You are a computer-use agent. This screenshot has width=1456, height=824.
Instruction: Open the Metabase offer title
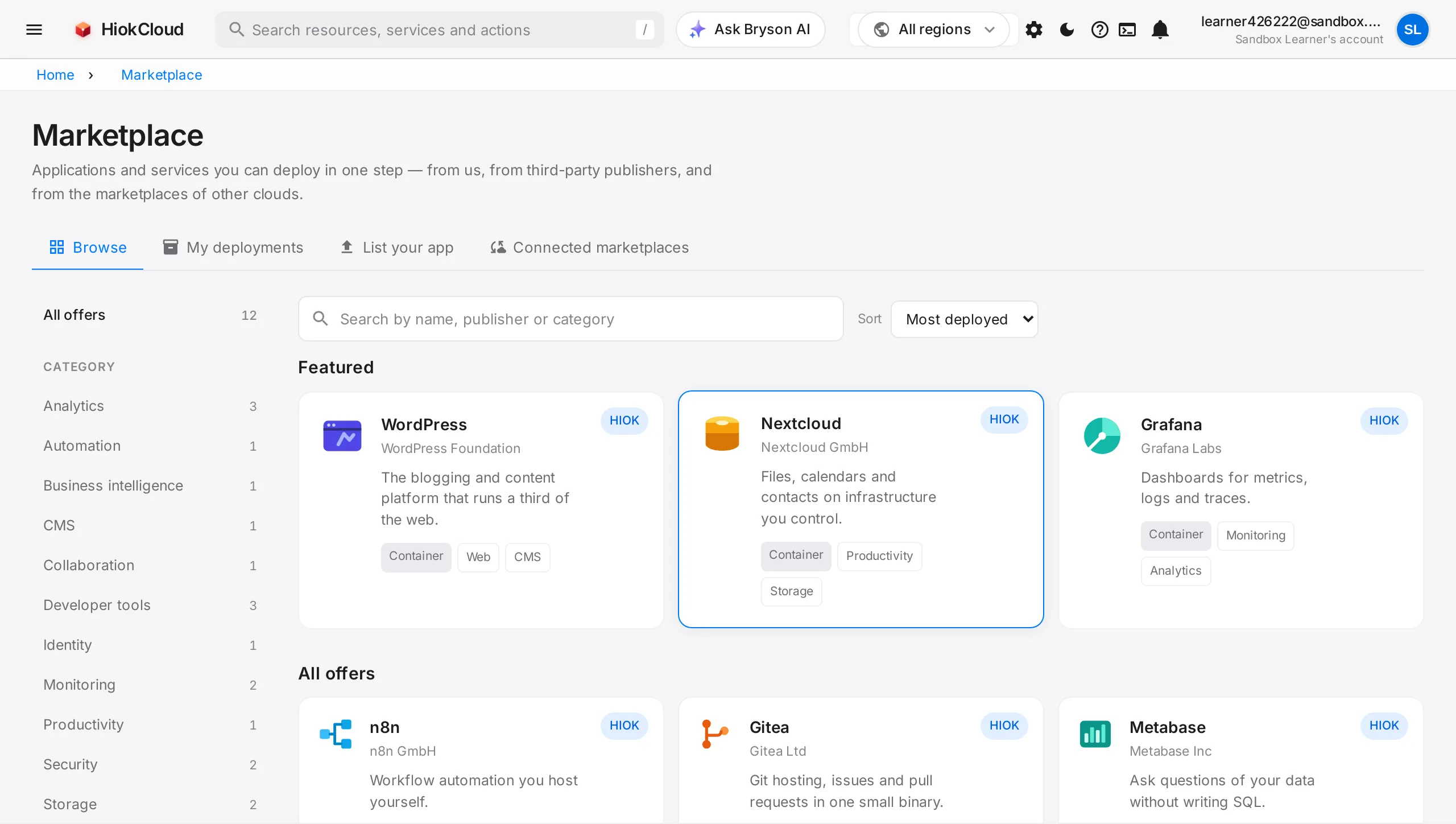pyautogui.click(x=1167, y=727)
